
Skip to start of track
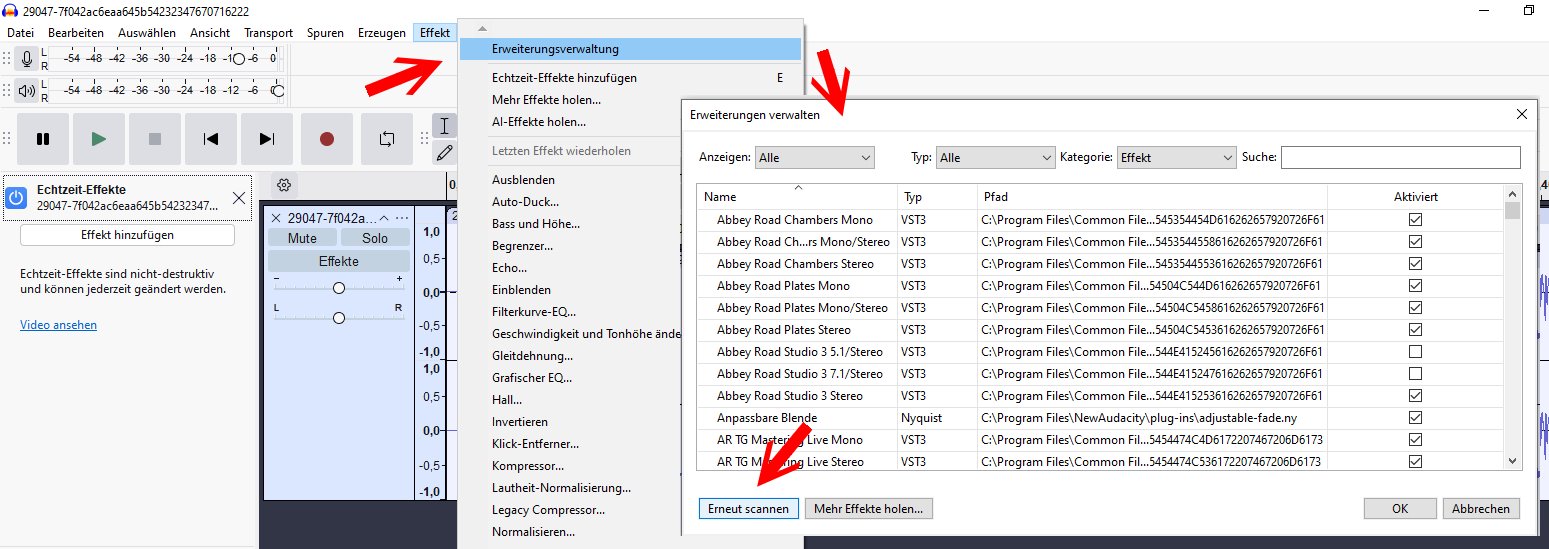coord(211,139)
